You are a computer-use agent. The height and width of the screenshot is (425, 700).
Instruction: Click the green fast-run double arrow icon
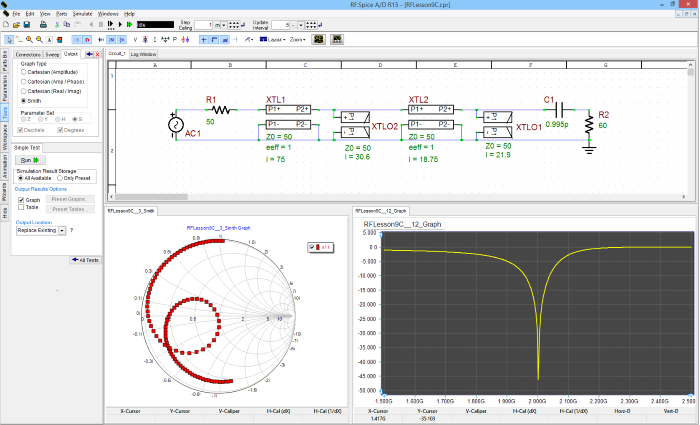129,25
